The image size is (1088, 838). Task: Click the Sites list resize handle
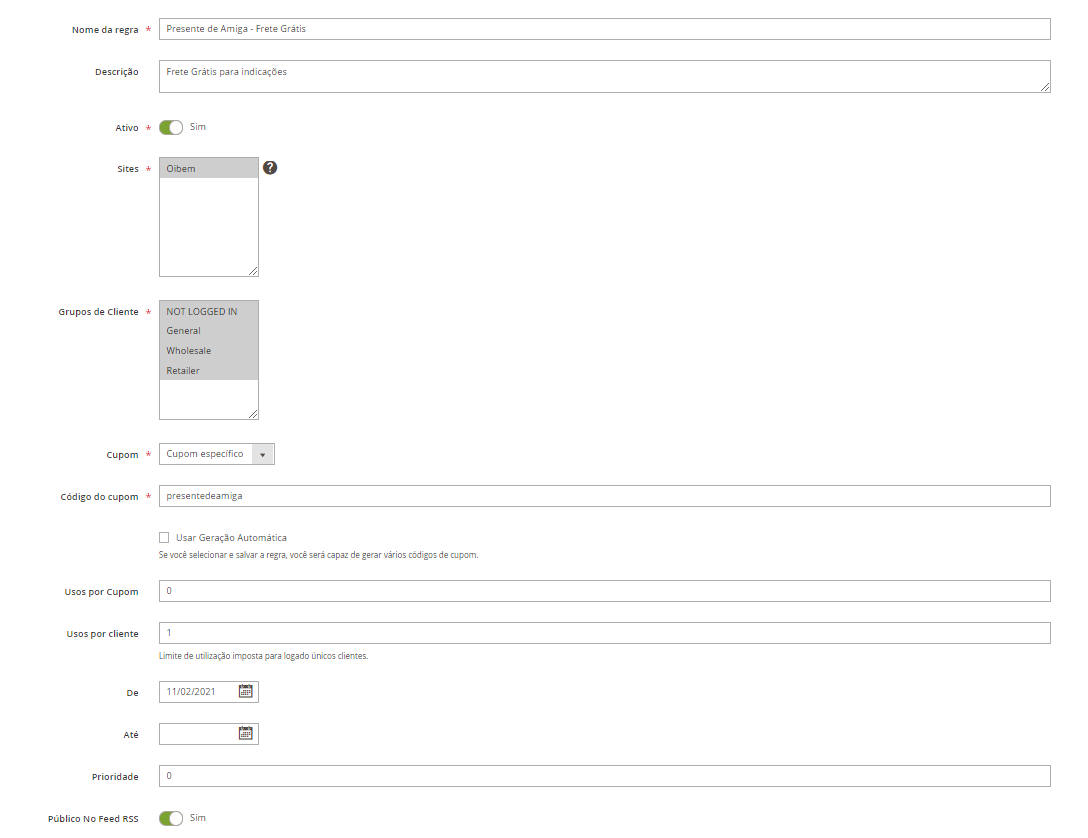pos(253,271)
